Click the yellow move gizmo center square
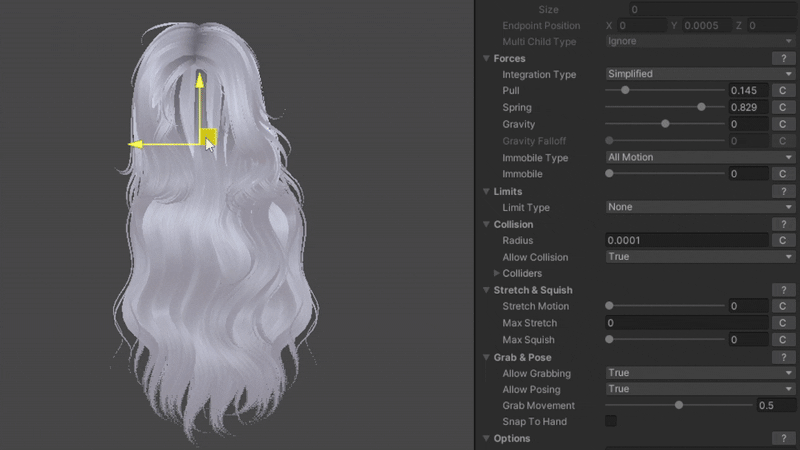Screen dimensions: 800x450 [208, 137]
